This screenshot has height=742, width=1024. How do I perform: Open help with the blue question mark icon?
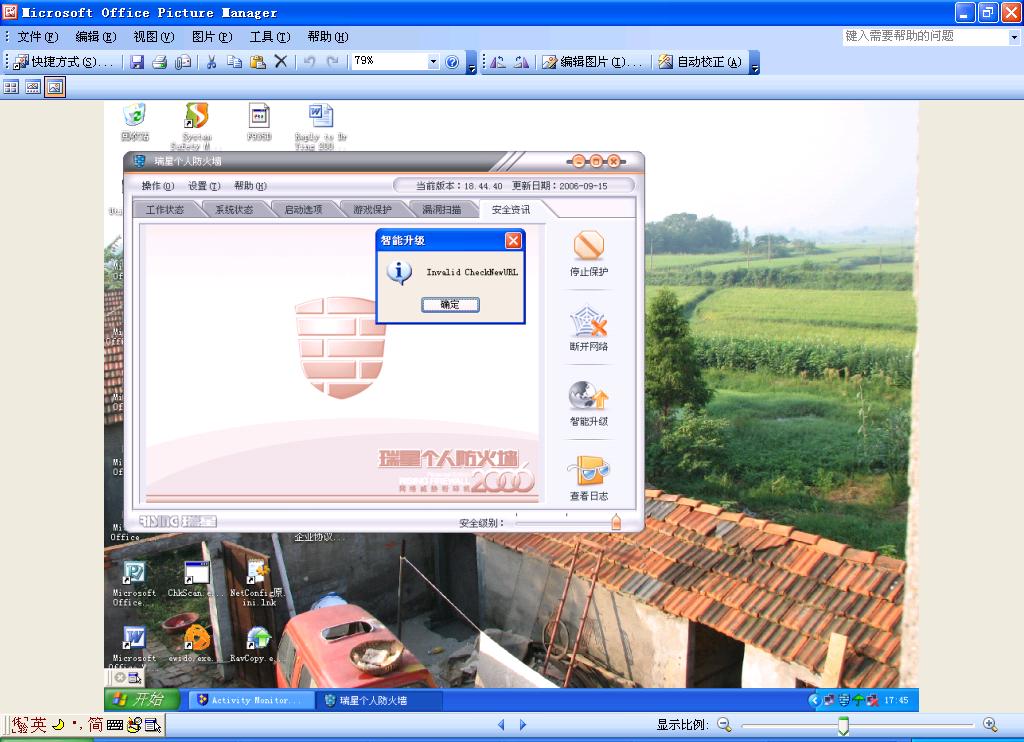[452, 62]
